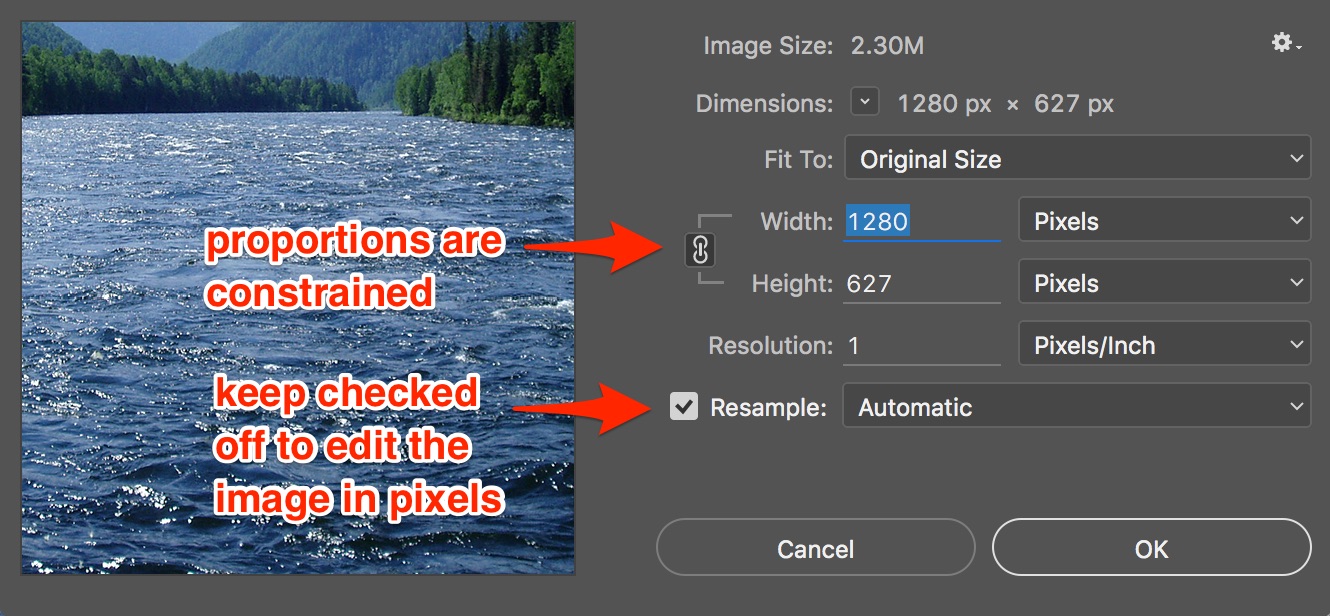Open the Fit To Original Size dropdown
The image size is (1330, 616).
pos(1077,159)
